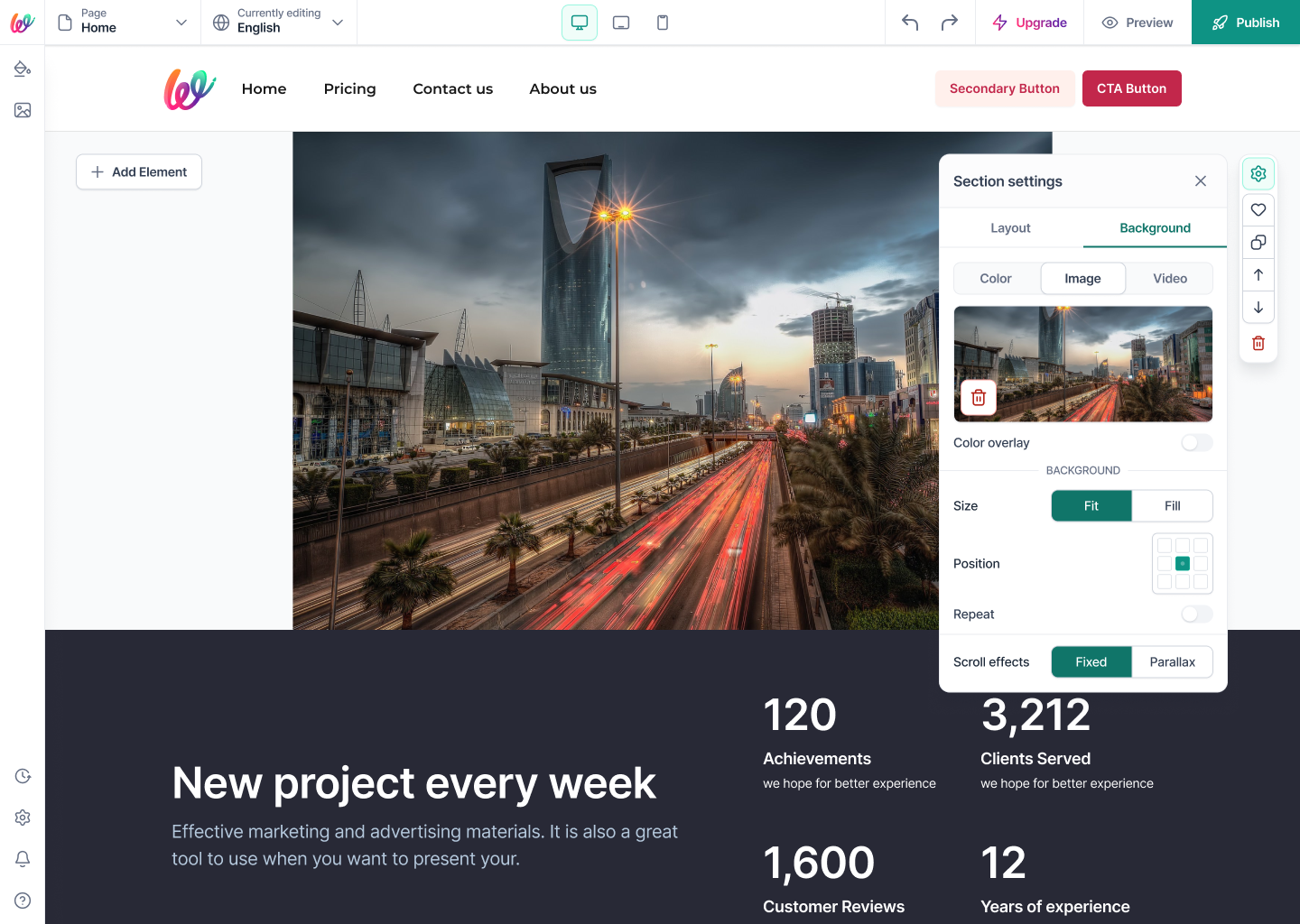
Task: Select the Parallax scroll effect
Action: (x=1172, y=662)
